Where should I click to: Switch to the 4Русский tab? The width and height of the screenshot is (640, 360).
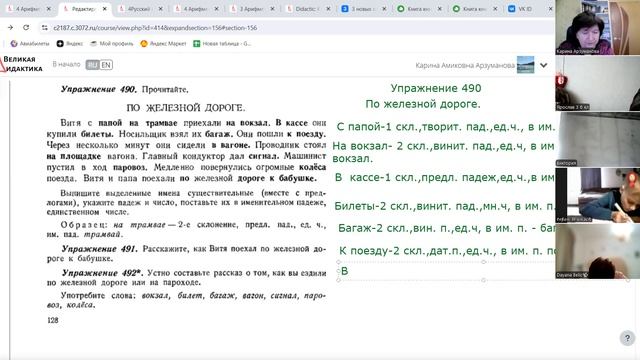click(139, 9)
